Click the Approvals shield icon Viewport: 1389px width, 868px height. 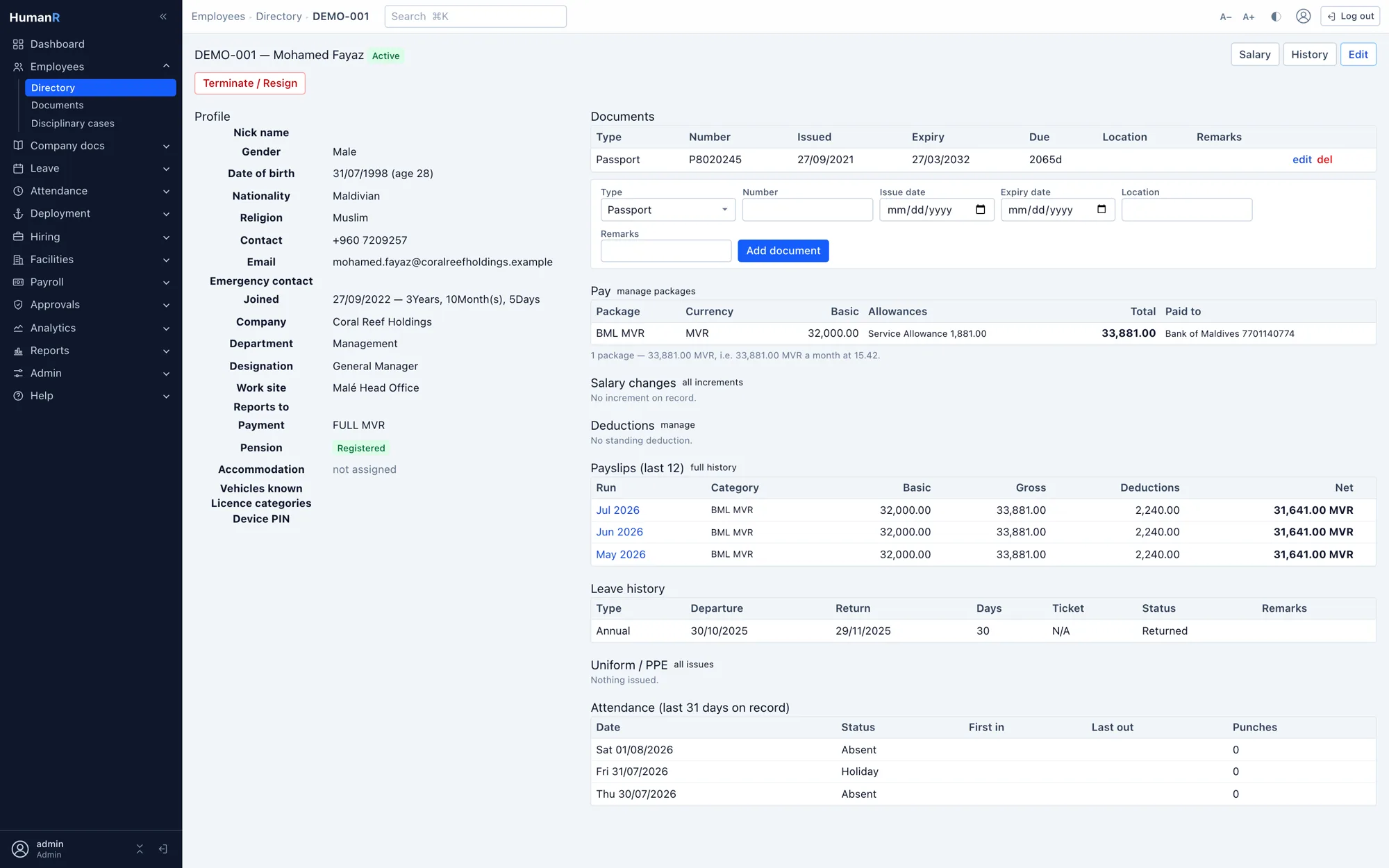pos(18,305)
